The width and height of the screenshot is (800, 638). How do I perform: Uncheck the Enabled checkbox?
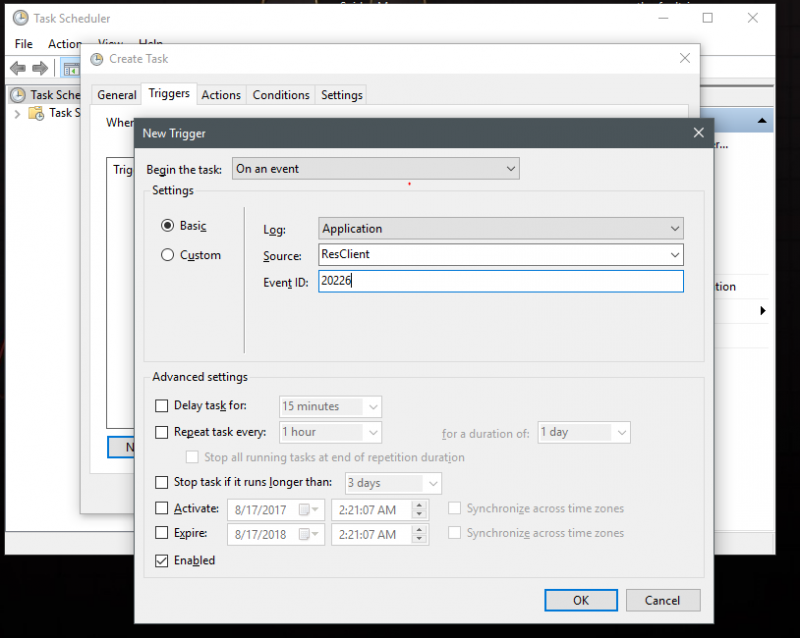point(162,560)
